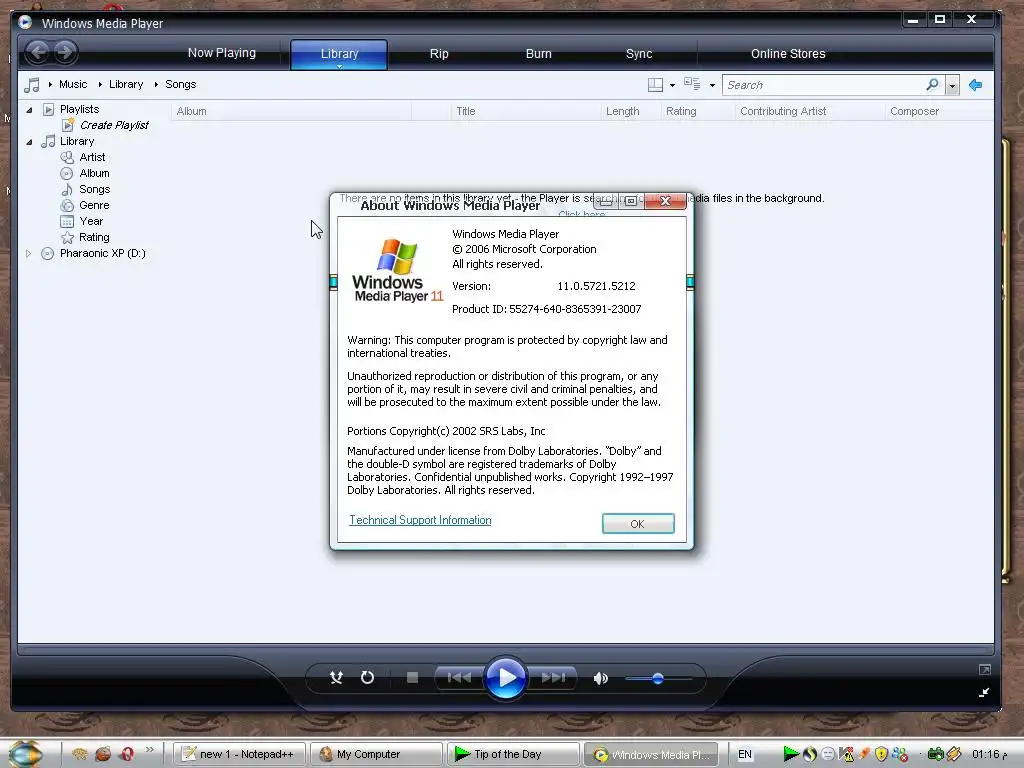Click the Previous track button
The height and width of the screenshot is (768, 1024).
[459, 678]
